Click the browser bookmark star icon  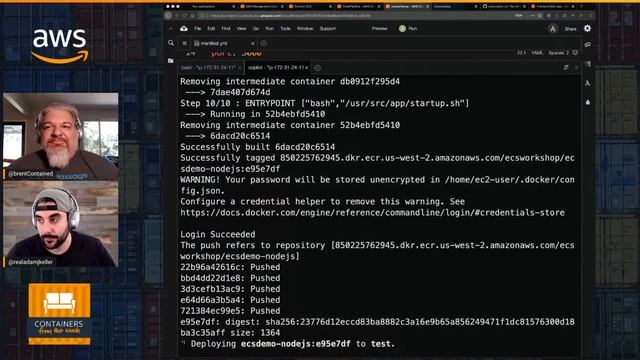click(540, 16)
